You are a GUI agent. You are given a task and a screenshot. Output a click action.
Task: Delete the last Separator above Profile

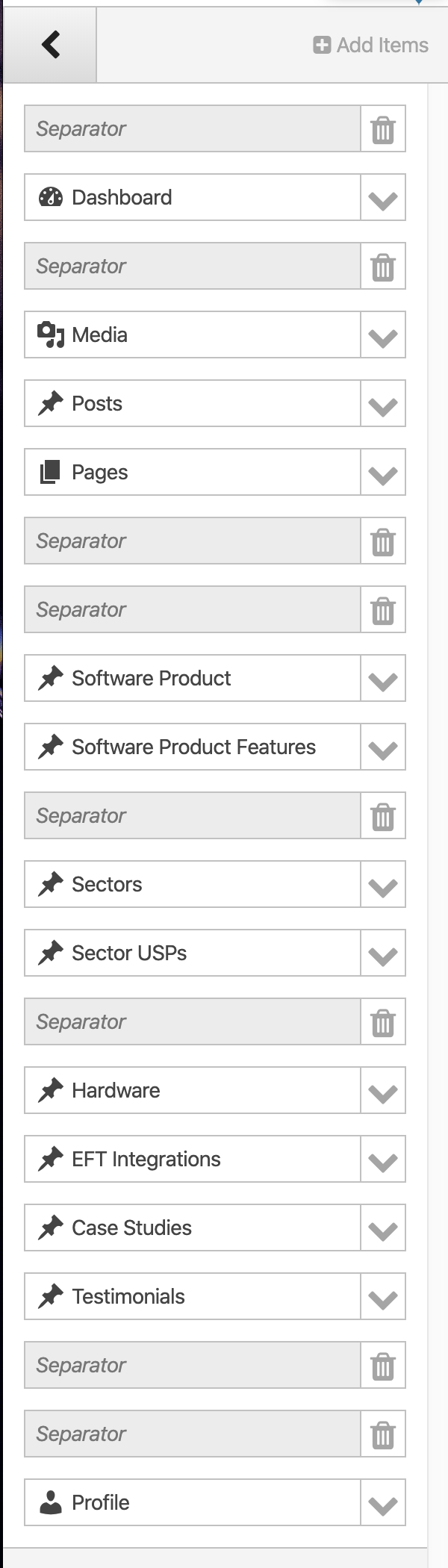point(383,1434)
